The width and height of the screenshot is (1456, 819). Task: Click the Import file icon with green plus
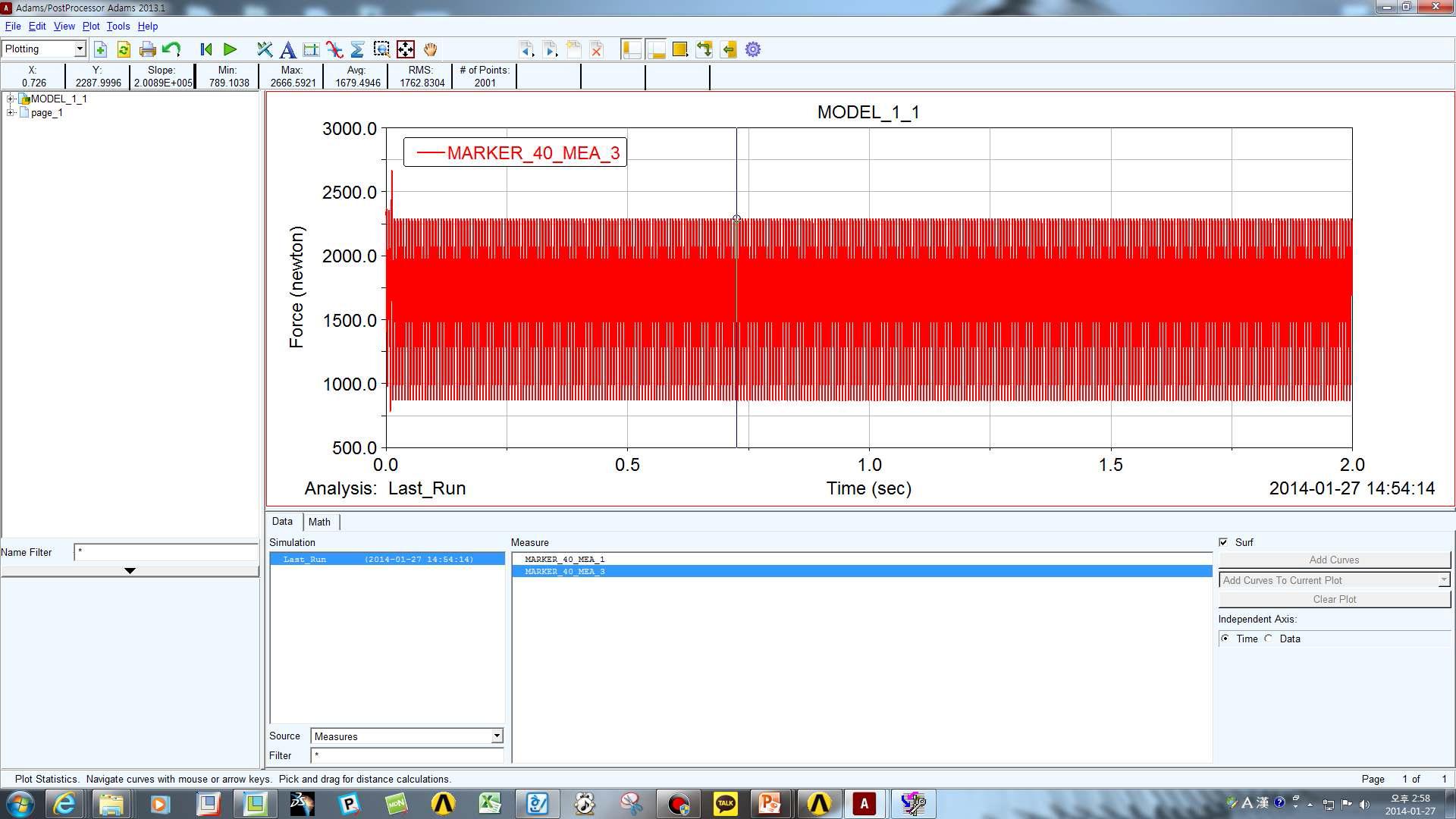click(x=100, y=50)
